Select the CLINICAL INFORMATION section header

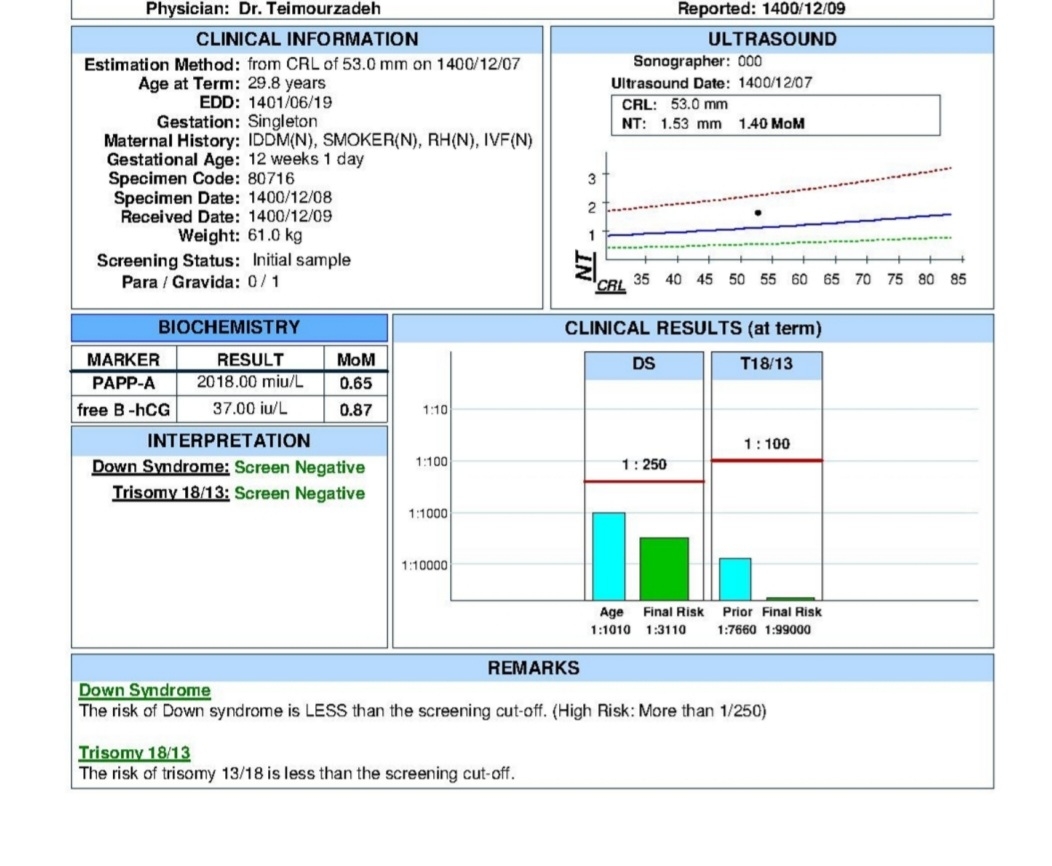tap(307, 40)
